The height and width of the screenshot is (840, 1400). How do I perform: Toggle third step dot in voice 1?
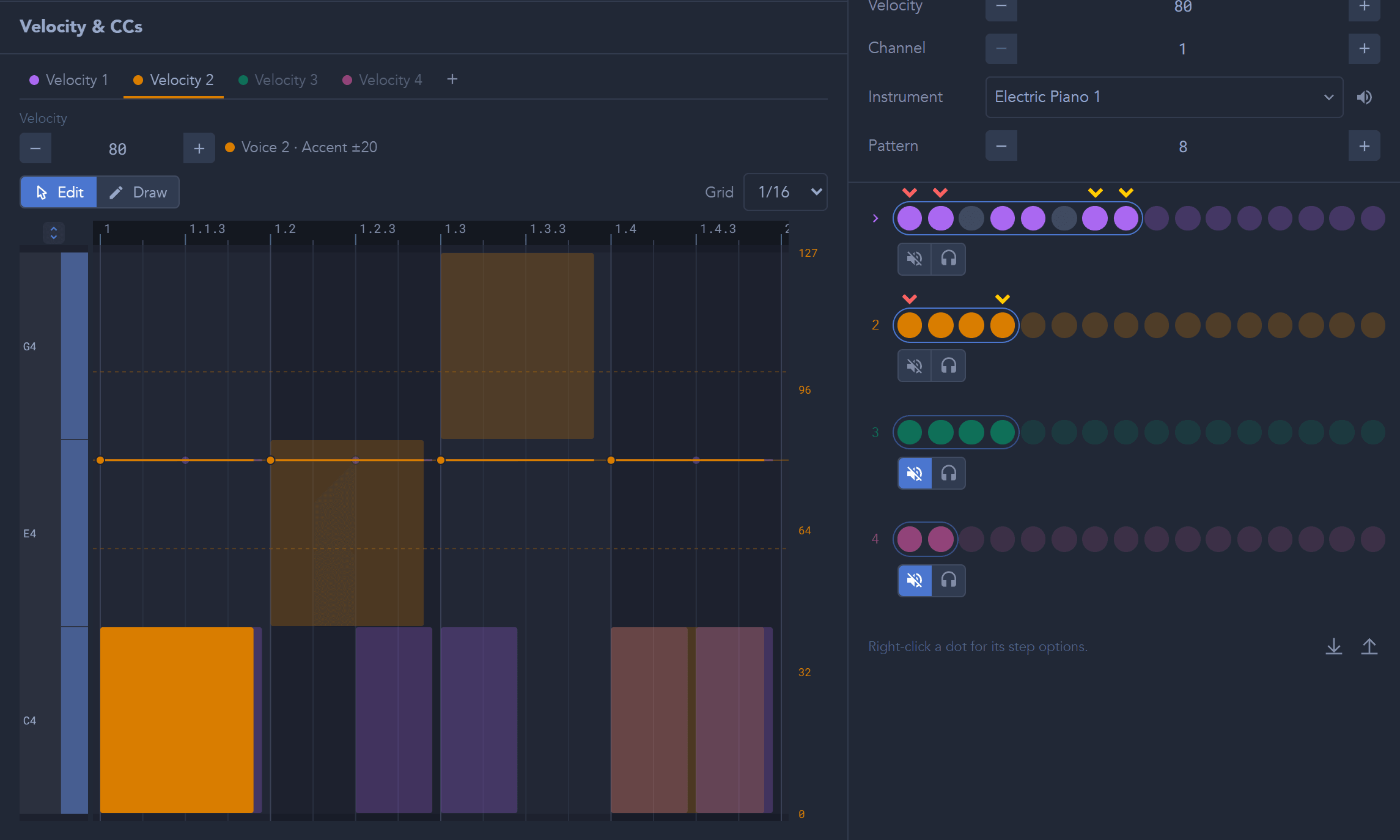pyautogui.click(x=971, y=218)
